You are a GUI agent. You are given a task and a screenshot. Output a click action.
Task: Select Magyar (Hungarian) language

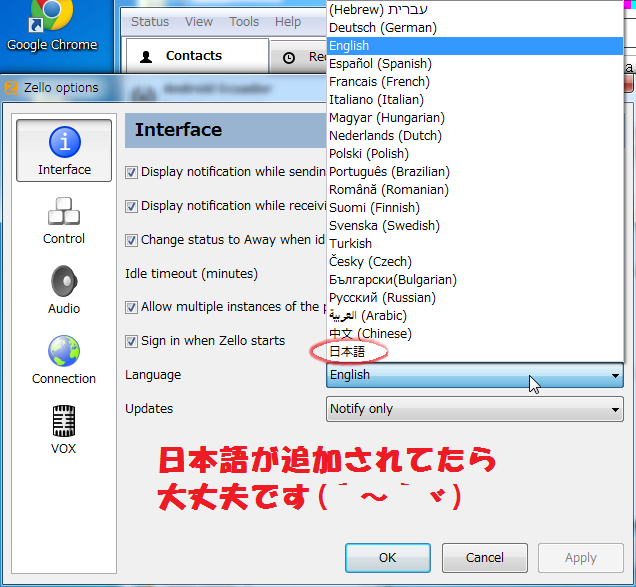click(475, 118)
